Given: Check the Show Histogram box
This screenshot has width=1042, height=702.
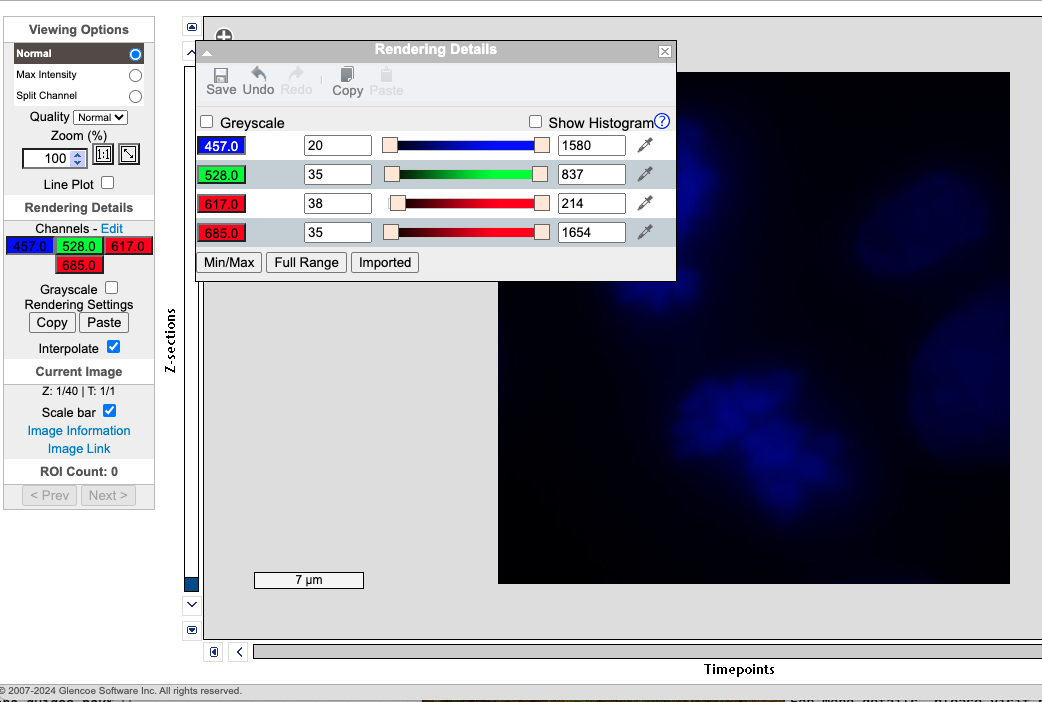Looking at the screenshot, I should [x=536, y=122].
